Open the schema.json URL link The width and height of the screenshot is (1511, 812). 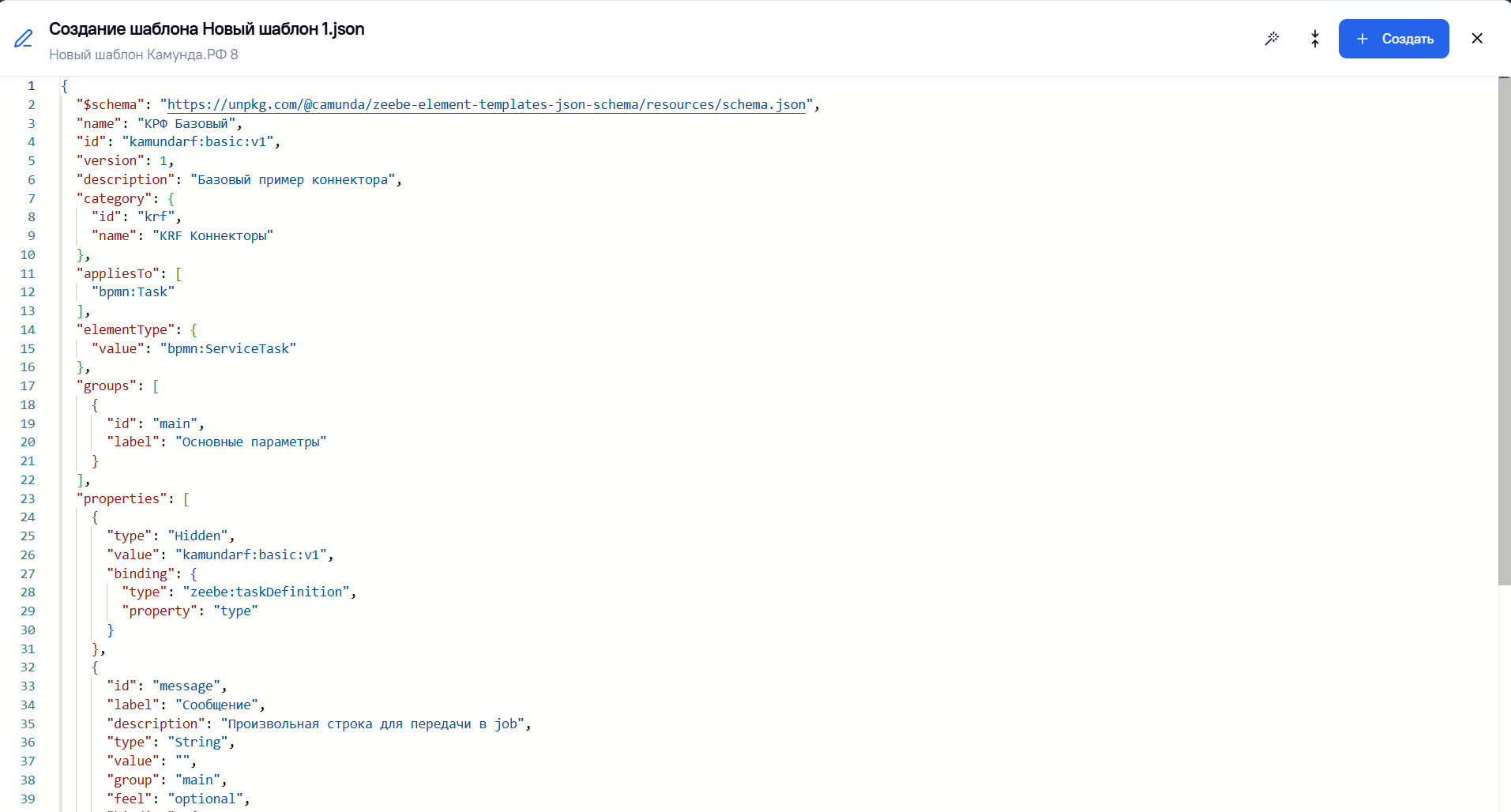coord(486,104)
